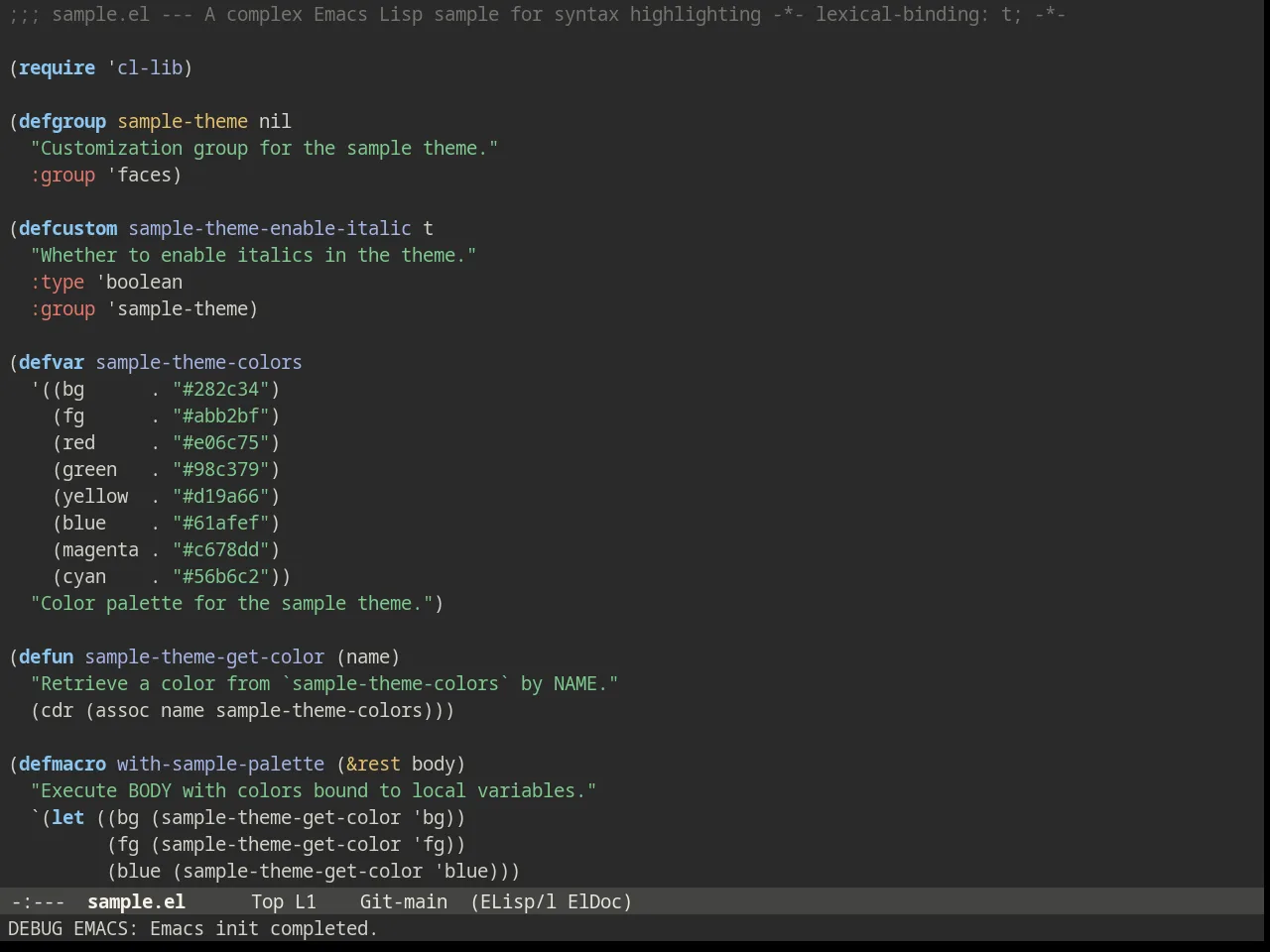
Task: Click 'yellow' key in the color alist
Action: click(95, 496)
